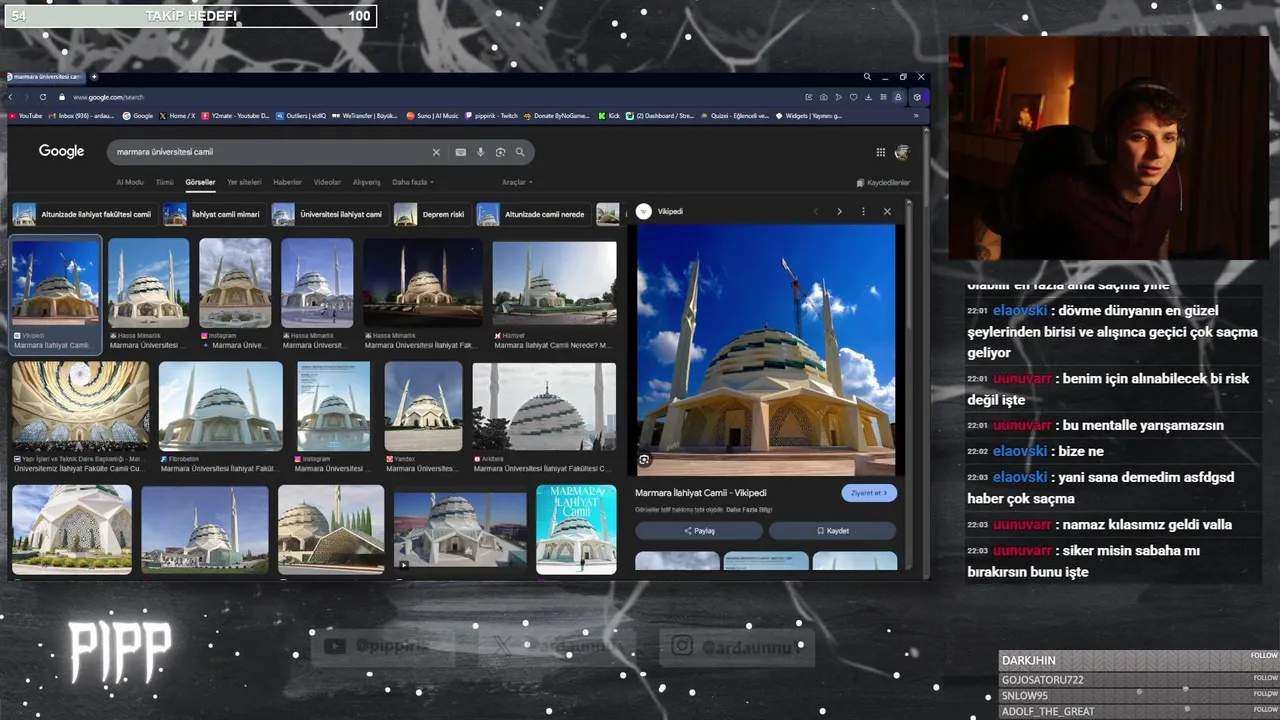Open the Home / X bookmark

click(177, 116)
